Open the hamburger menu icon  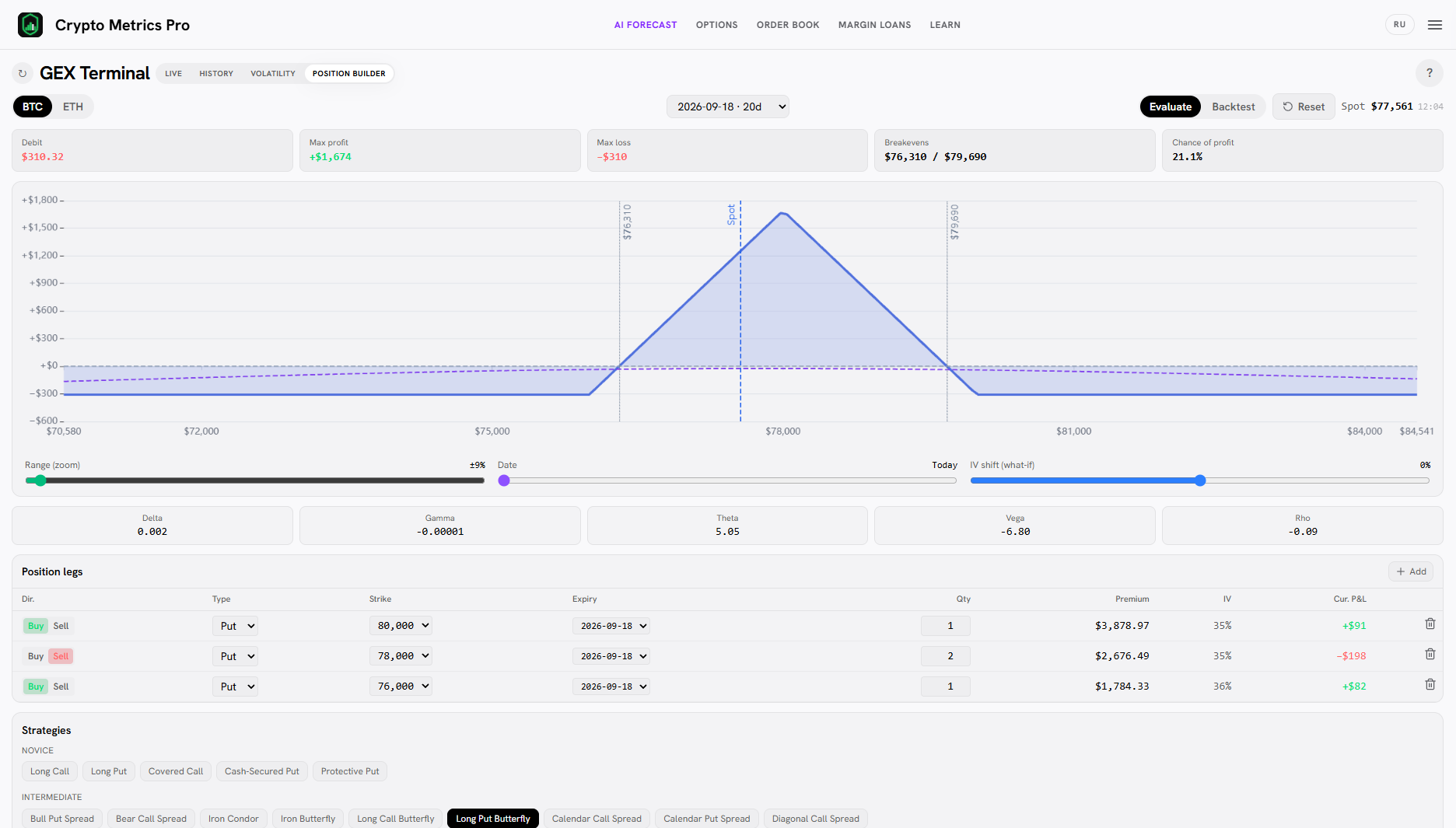tap(1435, 25)
